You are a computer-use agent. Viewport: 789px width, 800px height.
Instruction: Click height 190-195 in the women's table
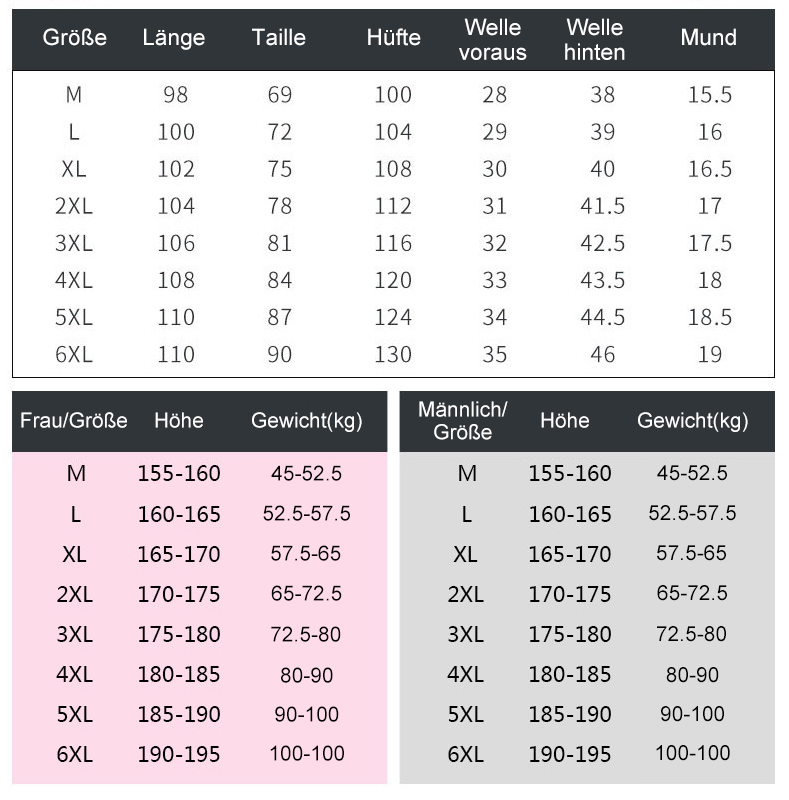pyautogui.click(x=179, y=754)
